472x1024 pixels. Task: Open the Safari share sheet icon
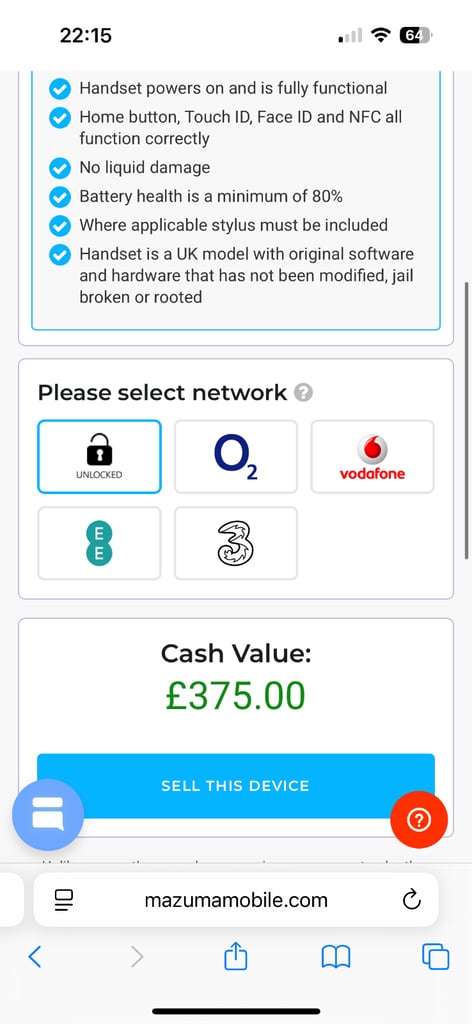point(236,957)
